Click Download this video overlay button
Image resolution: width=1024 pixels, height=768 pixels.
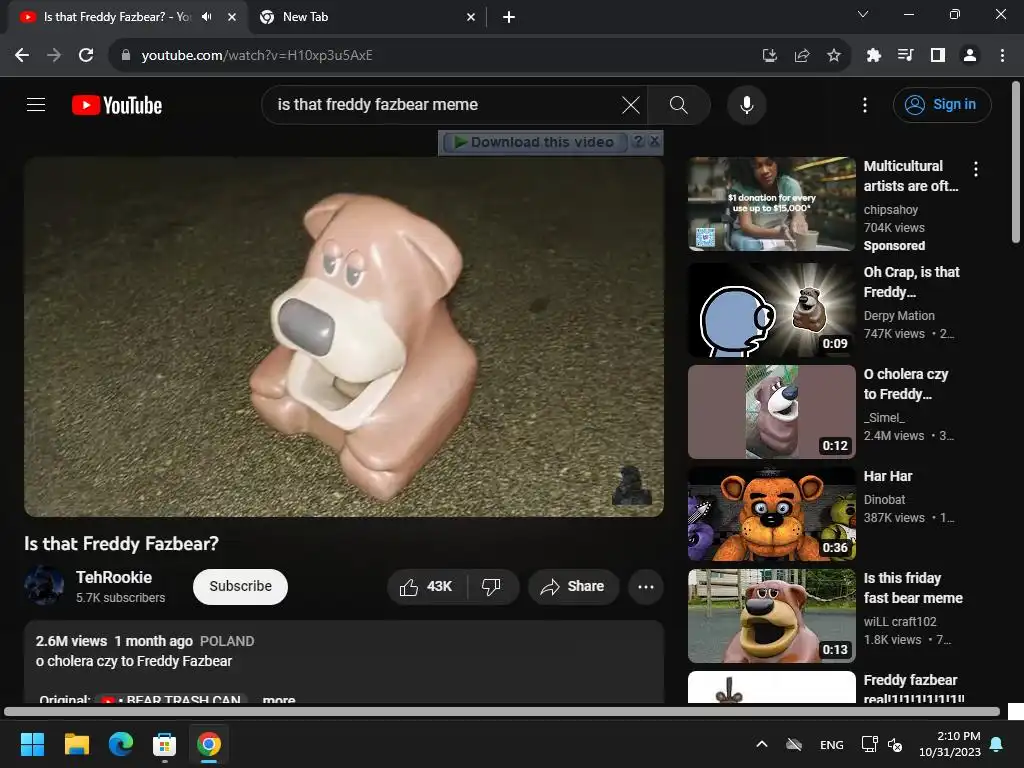[x=534, y=142]
